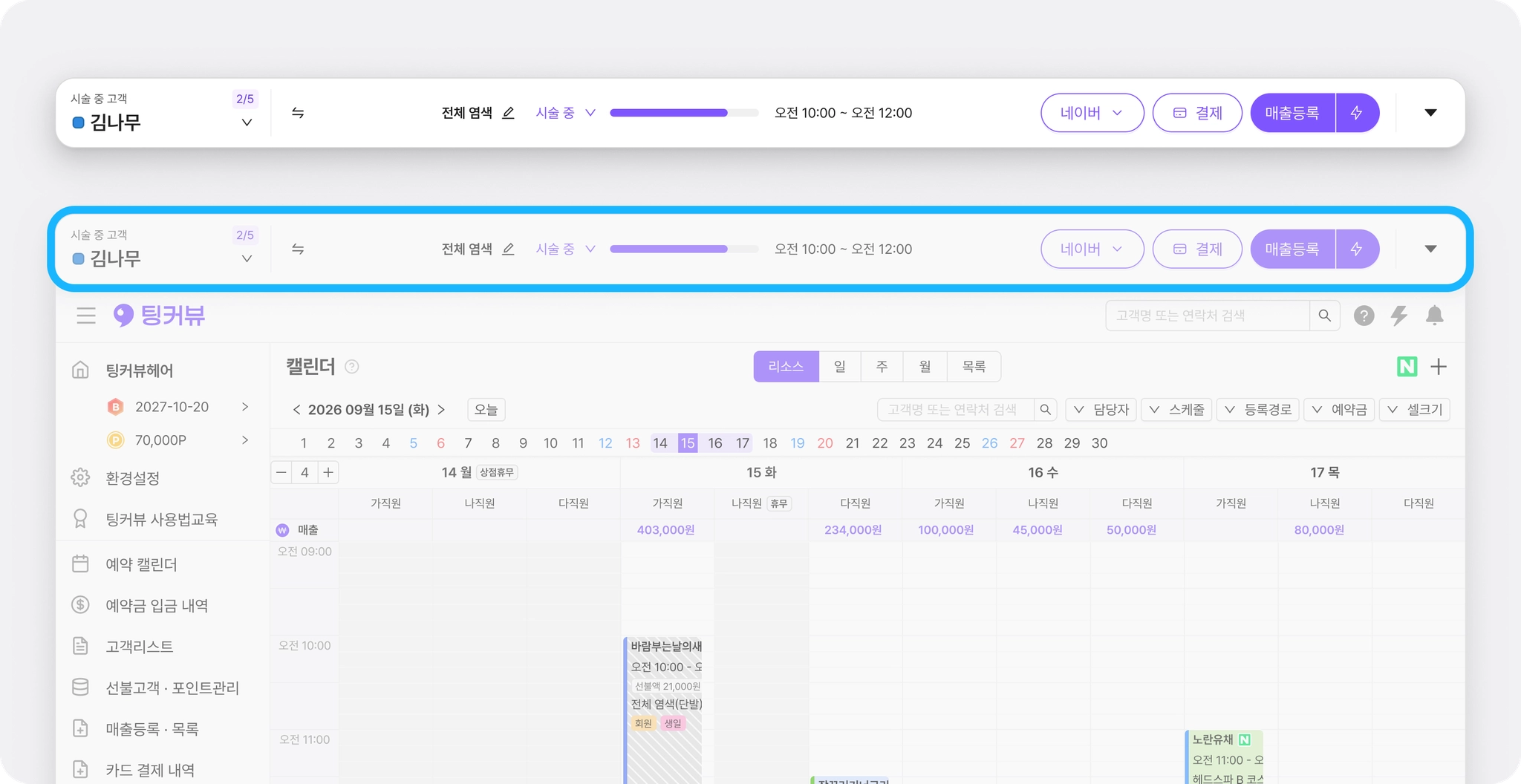Screen dimensions: 1521x784
Task: Click the 결제 button in upper white bar
Action: pos(1197,113)
